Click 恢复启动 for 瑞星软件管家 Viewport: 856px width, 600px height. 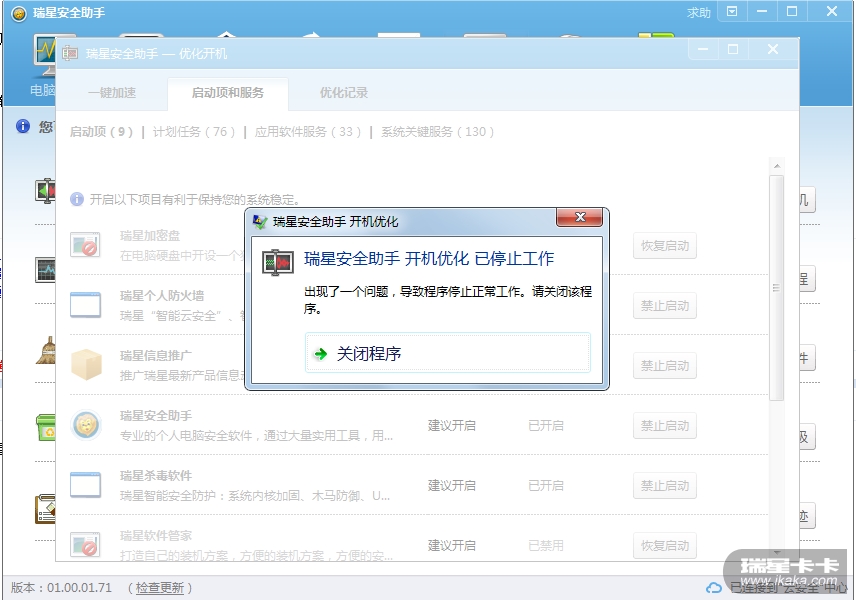(x=664, y=546)
